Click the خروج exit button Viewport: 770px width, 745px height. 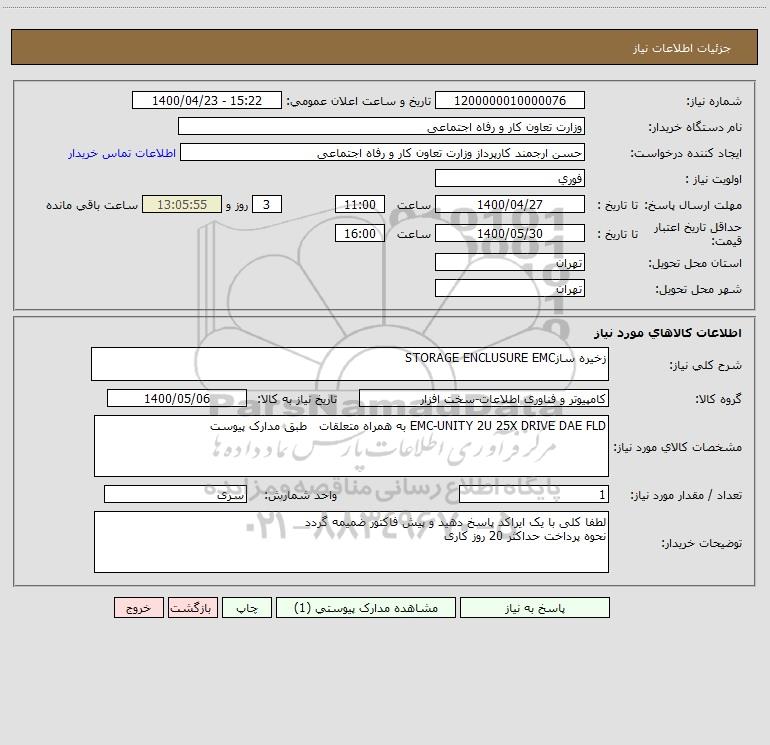[138, 607]
